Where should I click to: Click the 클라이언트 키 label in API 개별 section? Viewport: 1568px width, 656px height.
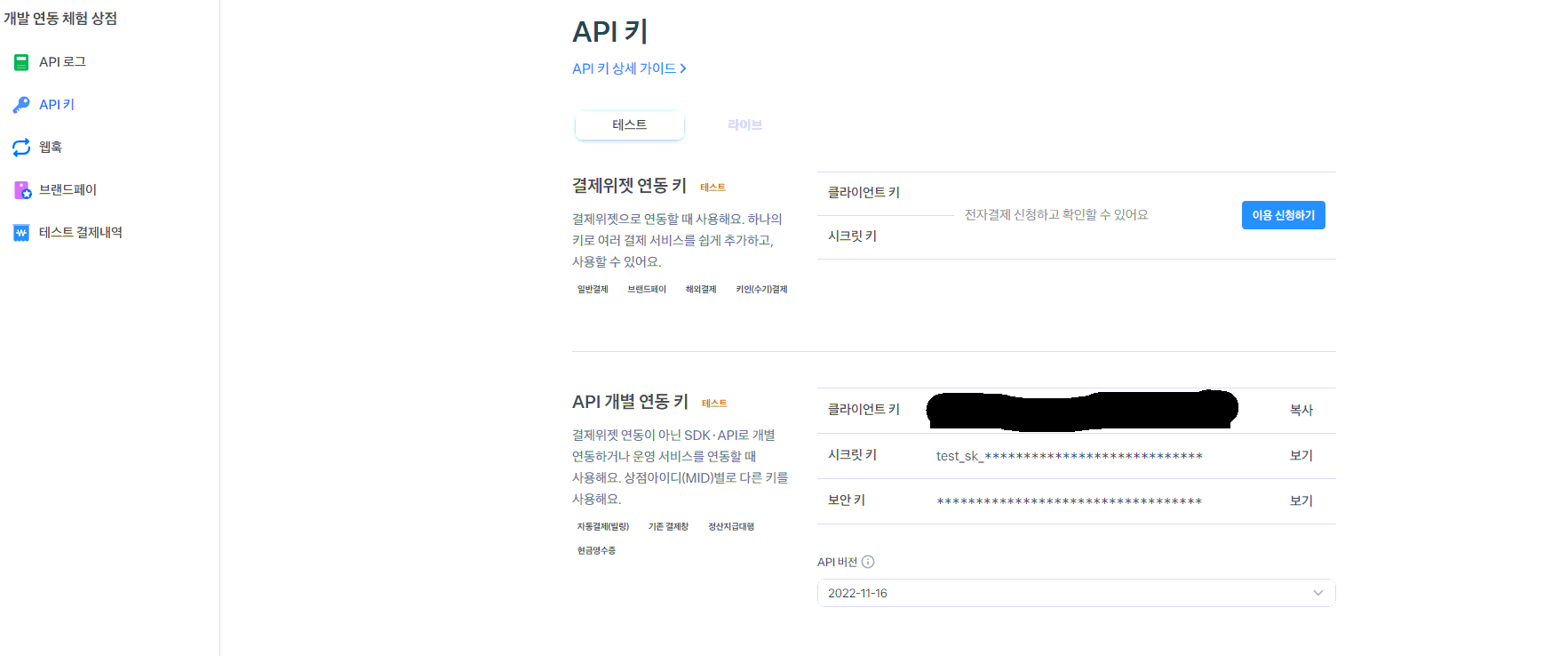[864, 410]
